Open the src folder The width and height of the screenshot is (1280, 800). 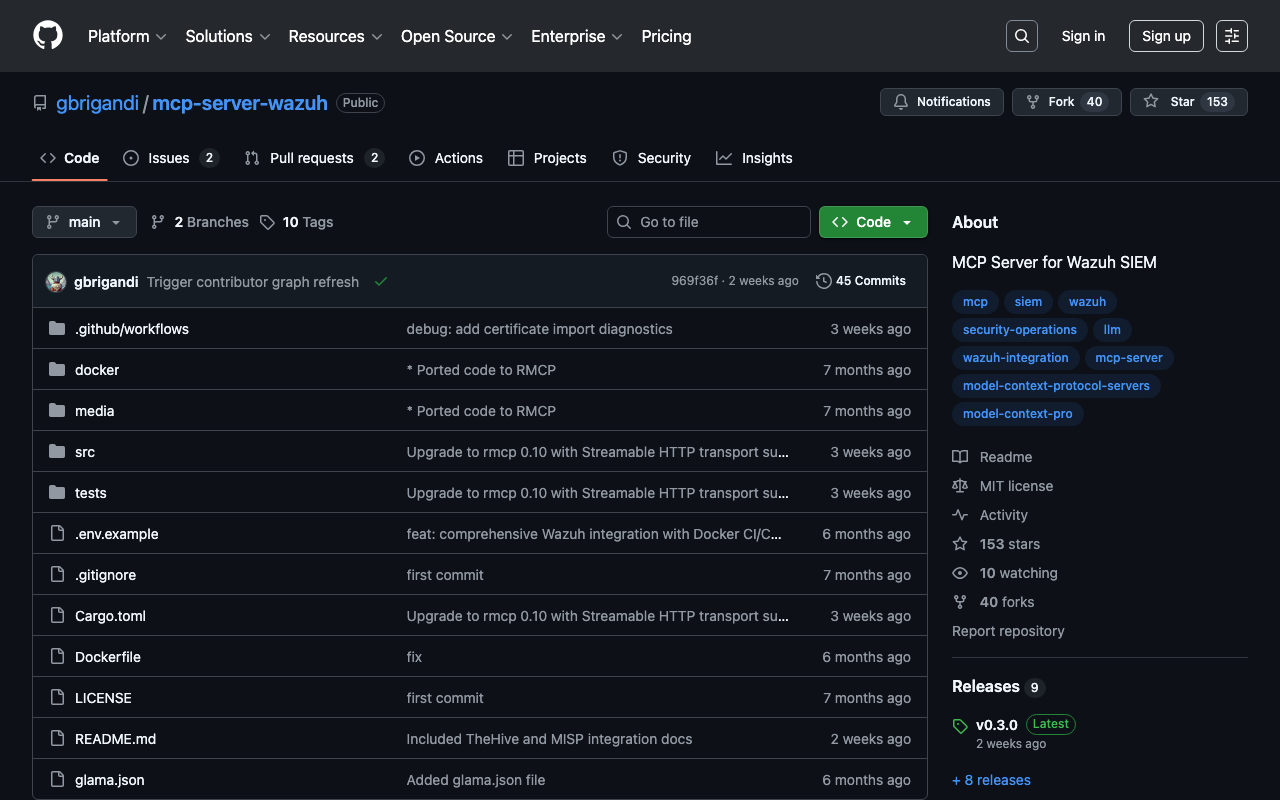click(85, 452)
